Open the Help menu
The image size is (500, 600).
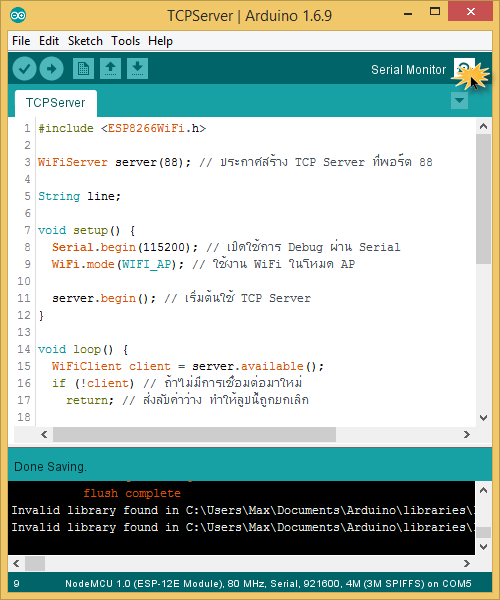[160, 41]
